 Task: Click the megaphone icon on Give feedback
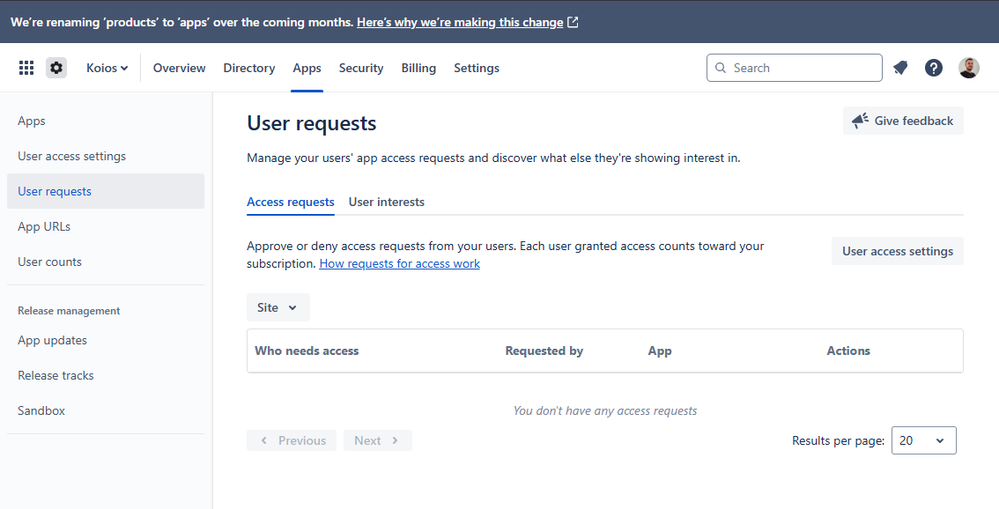(x=860, y=120)
